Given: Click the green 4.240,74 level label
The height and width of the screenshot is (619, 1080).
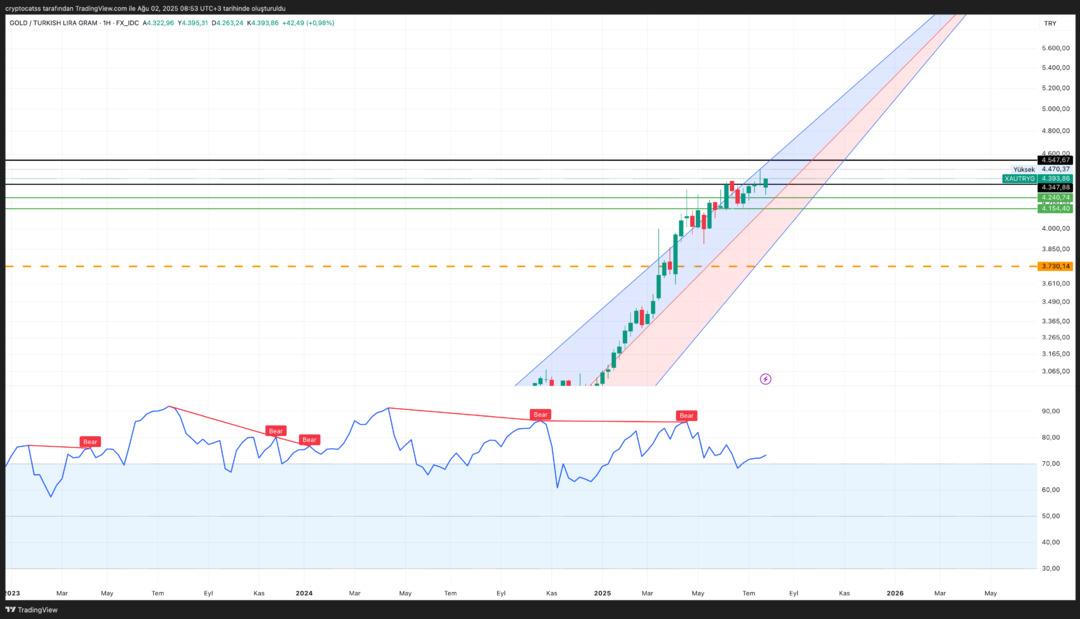Looking at the screenshot, I should [x=1055, y=198].
